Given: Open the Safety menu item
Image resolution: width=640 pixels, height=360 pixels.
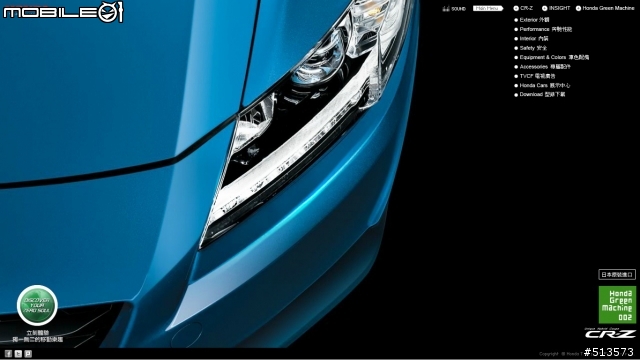Looking at the screenshot, I should click(531, 48).
